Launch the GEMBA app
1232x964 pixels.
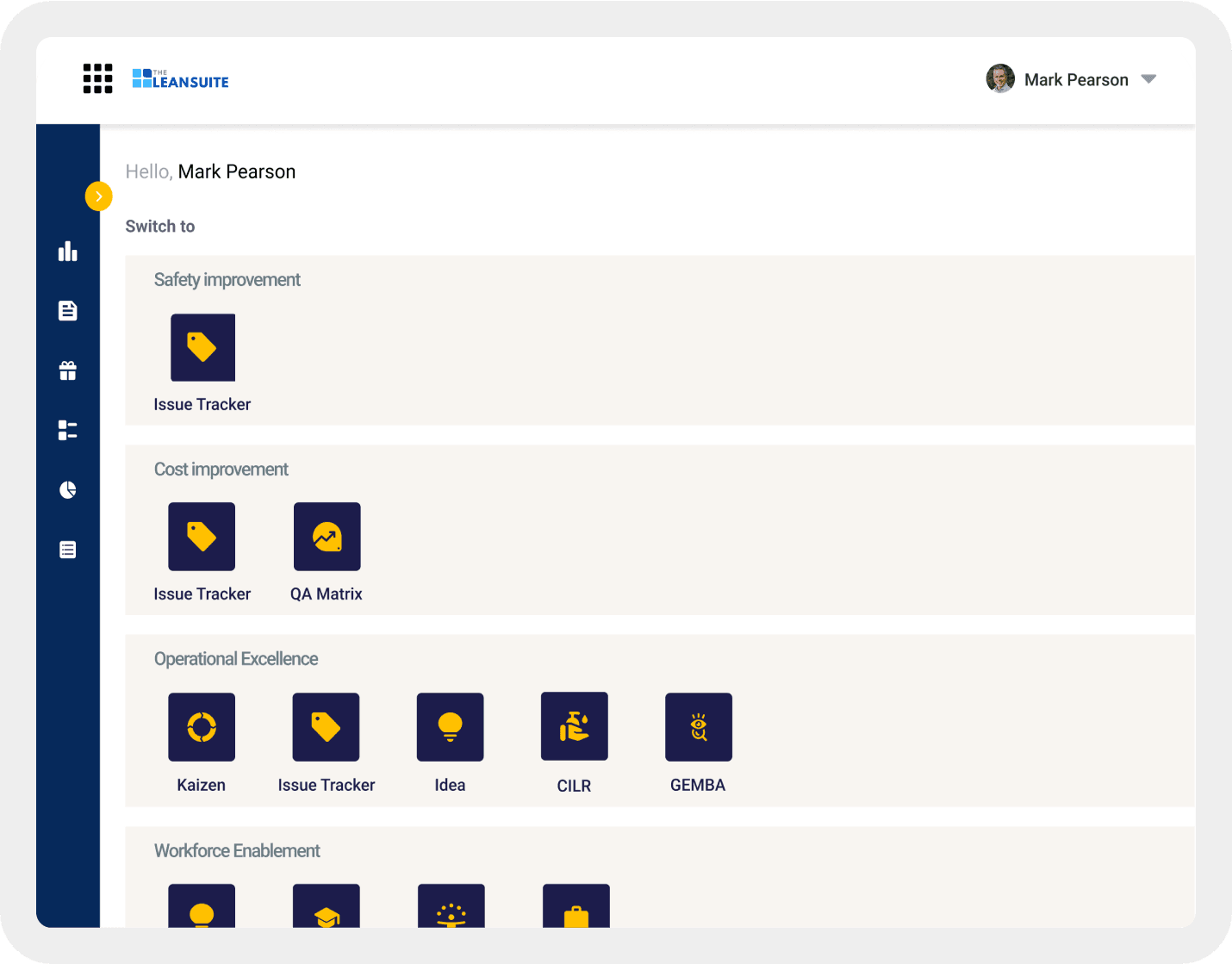(698, 727)
